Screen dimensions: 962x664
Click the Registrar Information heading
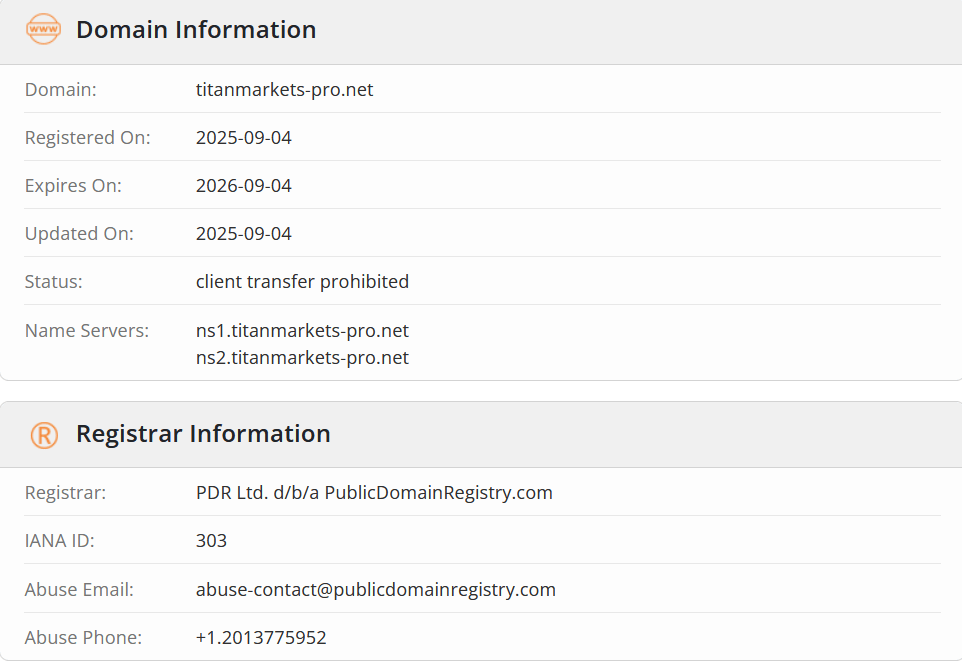[x=203, y=434]
